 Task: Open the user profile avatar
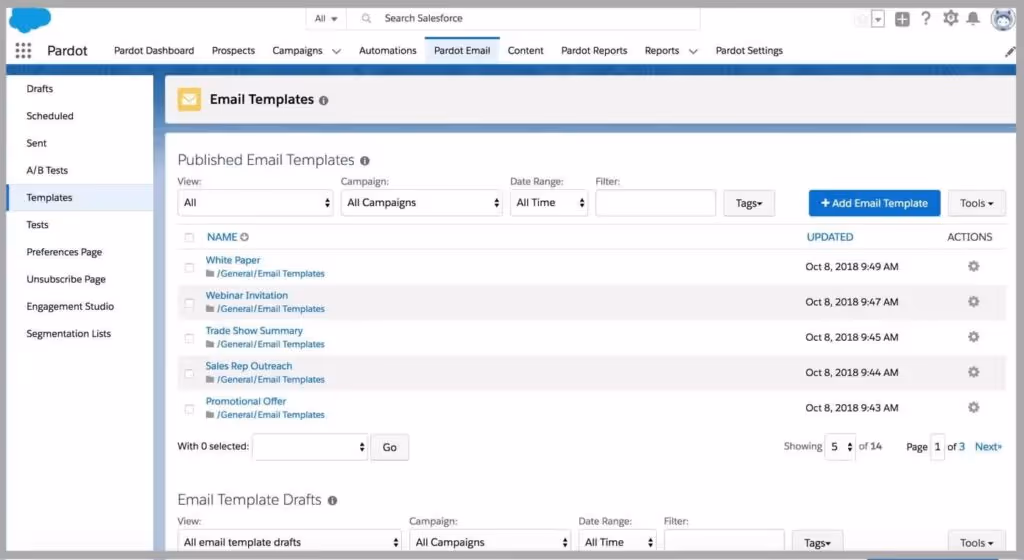click(x=1002, y=19)
